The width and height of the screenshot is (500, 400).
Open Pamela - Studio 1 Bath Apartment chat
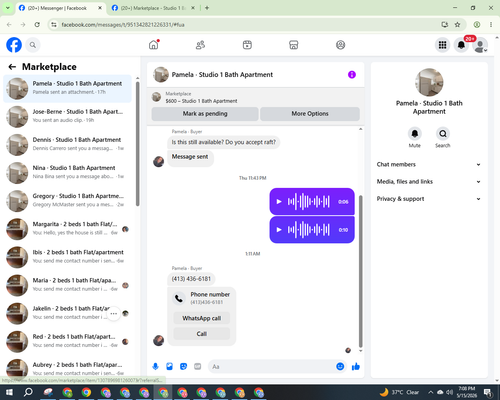tap(67, 88)
